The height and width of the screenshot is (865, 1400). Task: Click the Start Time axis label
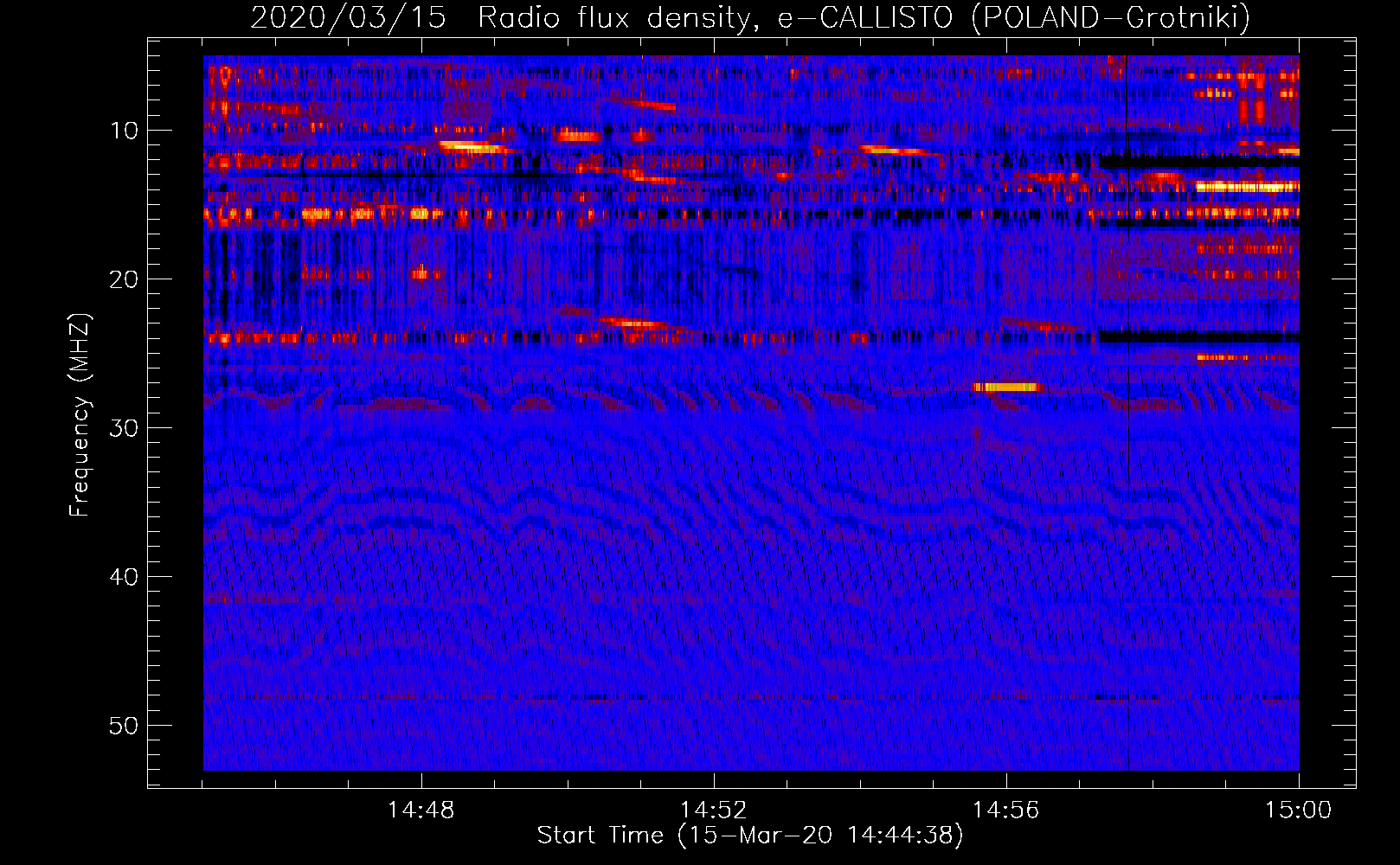pyautogui.click(x=750, y=836)
